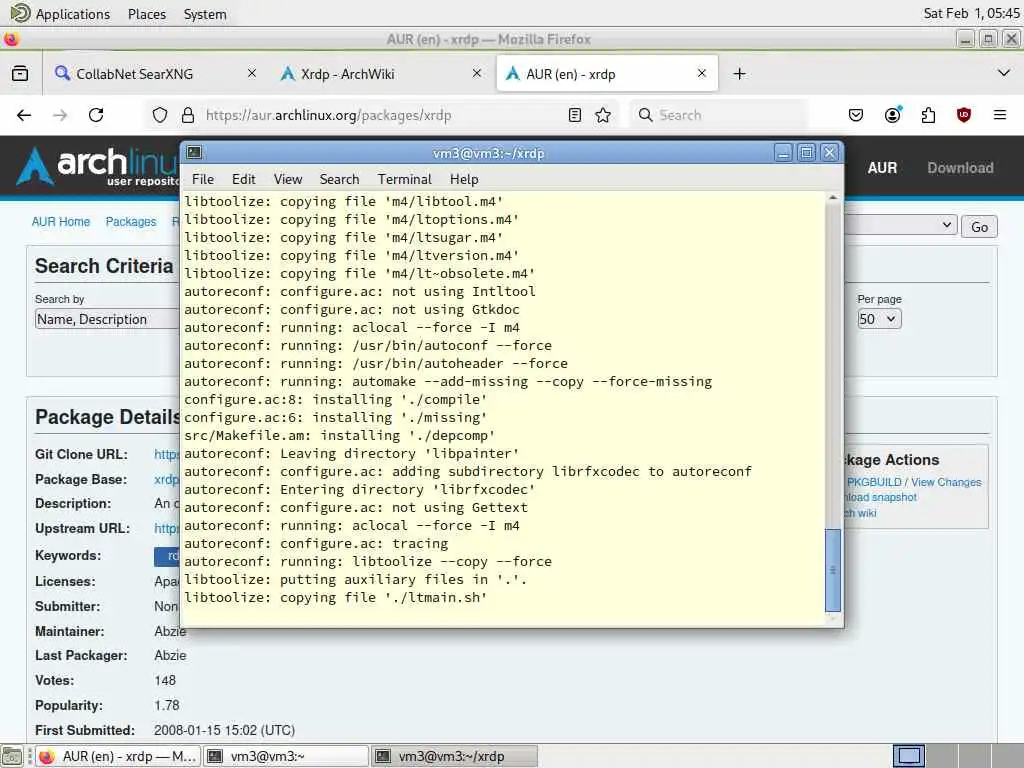
Task: Open the tracking protection shield icon
Action: point(160,115)
